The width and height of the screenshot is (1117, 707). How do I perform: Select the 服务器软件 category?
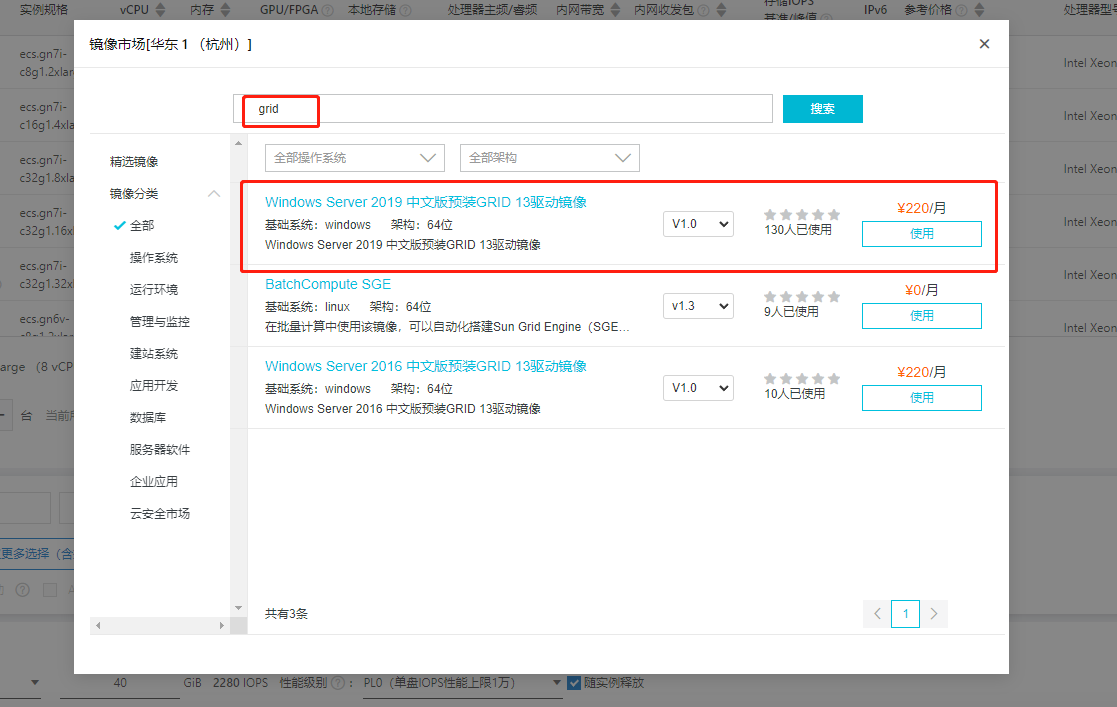point(160,450)
